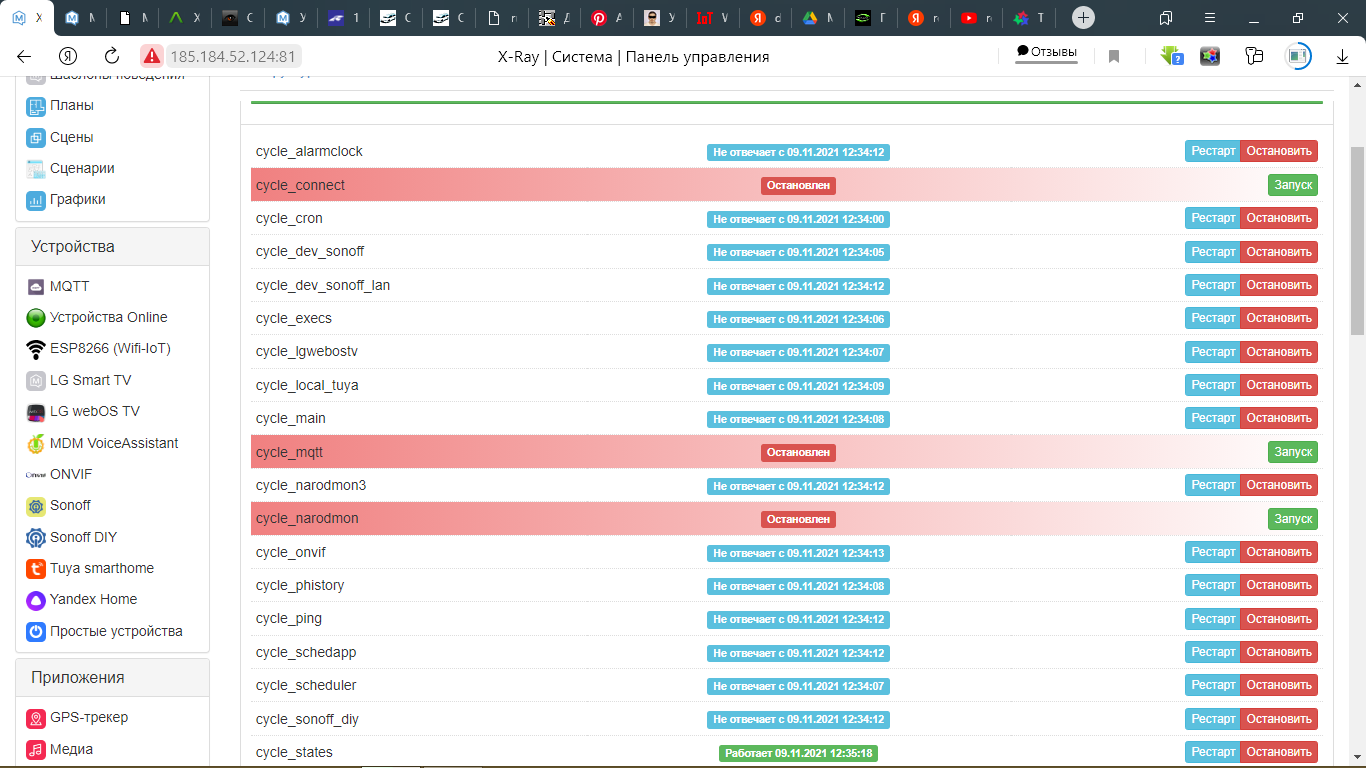Click the green Устройства Online icon
The width and height of the screenshot is (1366, 768).
35,318
